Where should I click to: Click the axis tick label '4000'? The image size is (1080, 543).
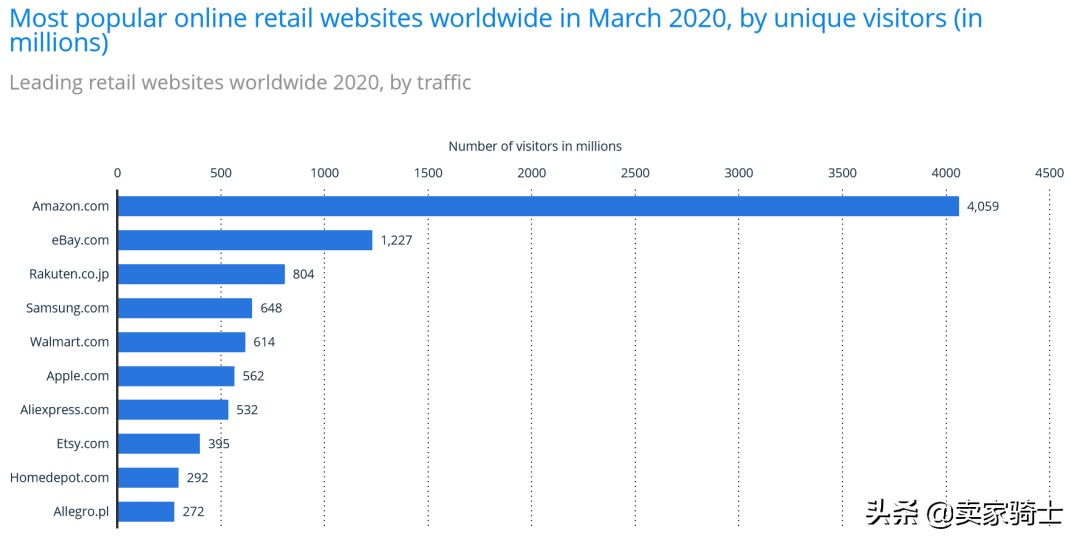(x=946, y=173)
